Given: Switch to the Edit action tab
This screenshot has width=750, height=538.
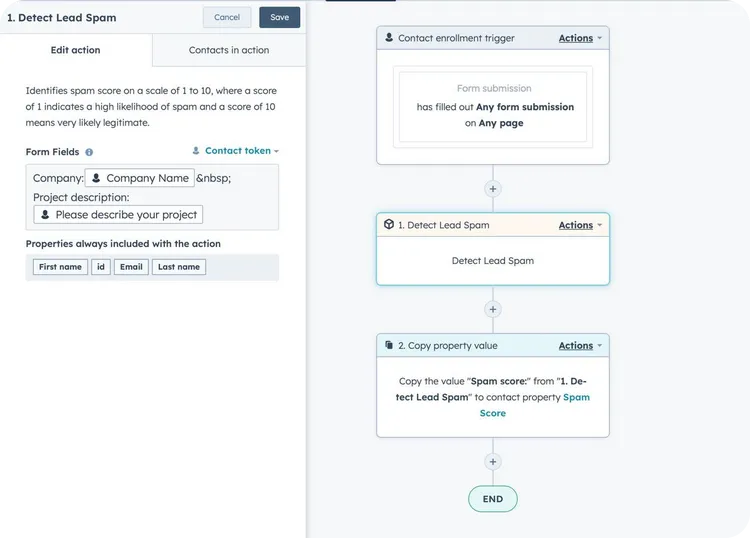Looking at the screenshot, I should click(76, 50).
